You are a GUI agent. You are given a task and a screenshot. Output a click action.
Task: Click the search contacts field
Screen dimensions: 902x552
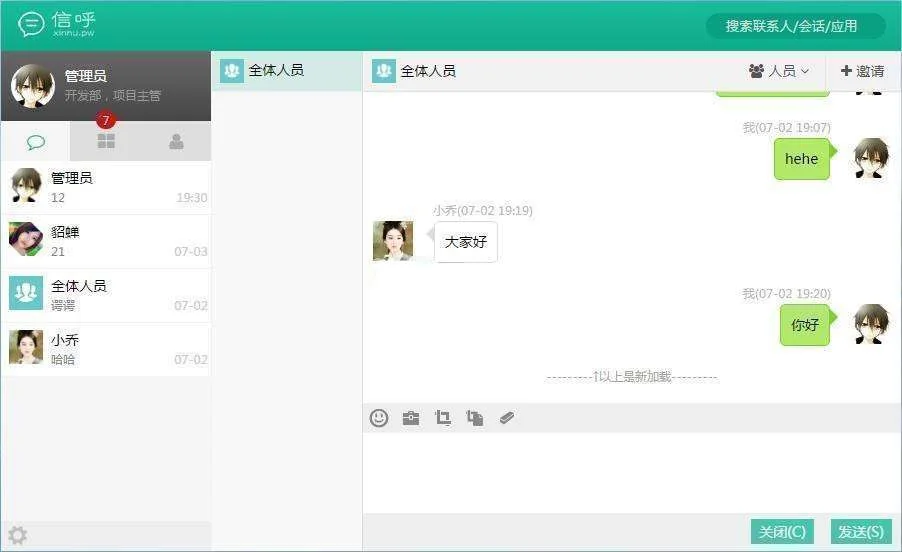coord(795,26)
